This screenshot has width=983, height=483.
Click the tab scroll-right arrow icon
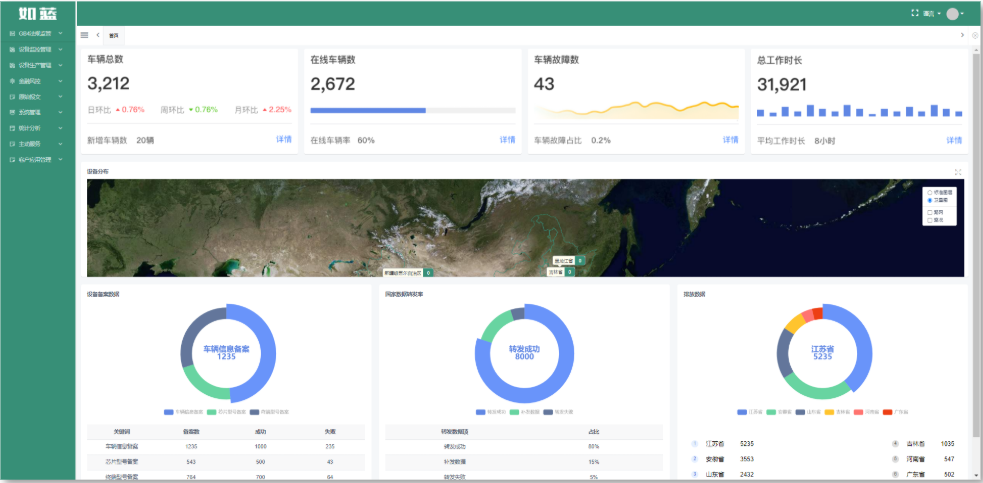[x=964, y=34]
